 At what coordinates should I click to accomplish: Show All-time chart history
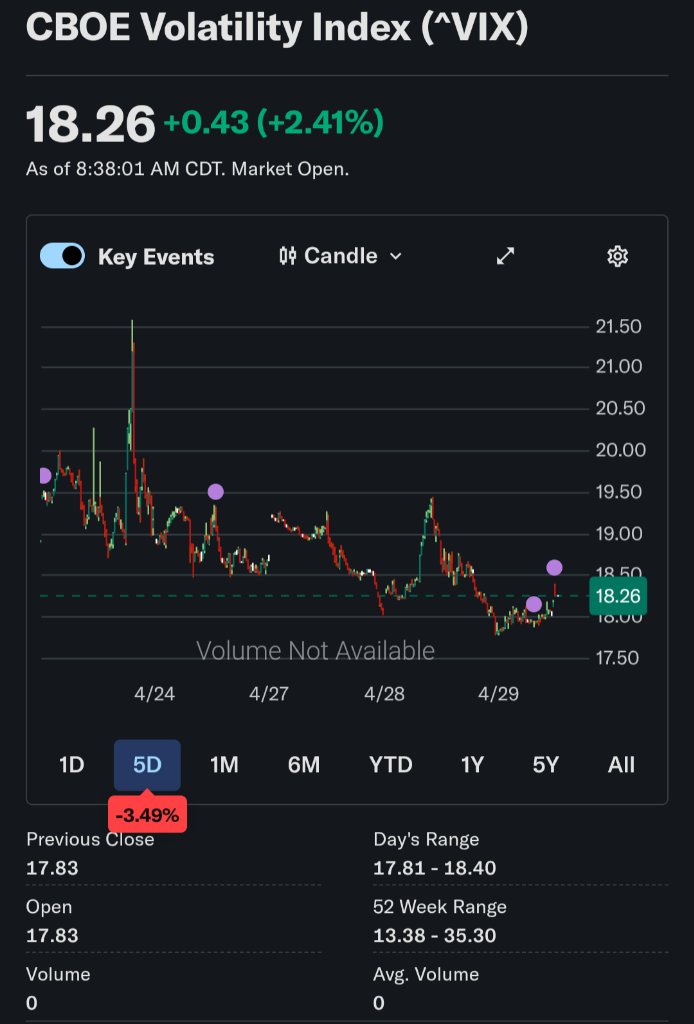621,765
